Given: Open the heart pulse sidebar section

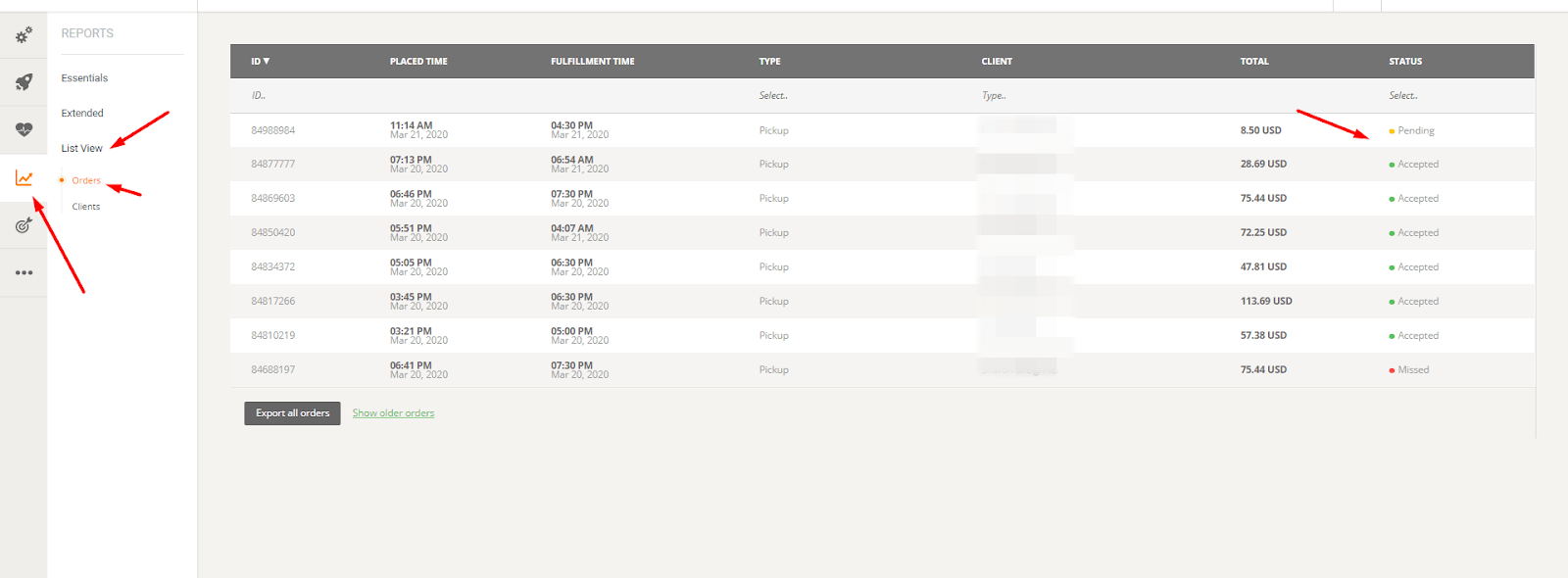Looking at the screenshot, I should (24, 129).
